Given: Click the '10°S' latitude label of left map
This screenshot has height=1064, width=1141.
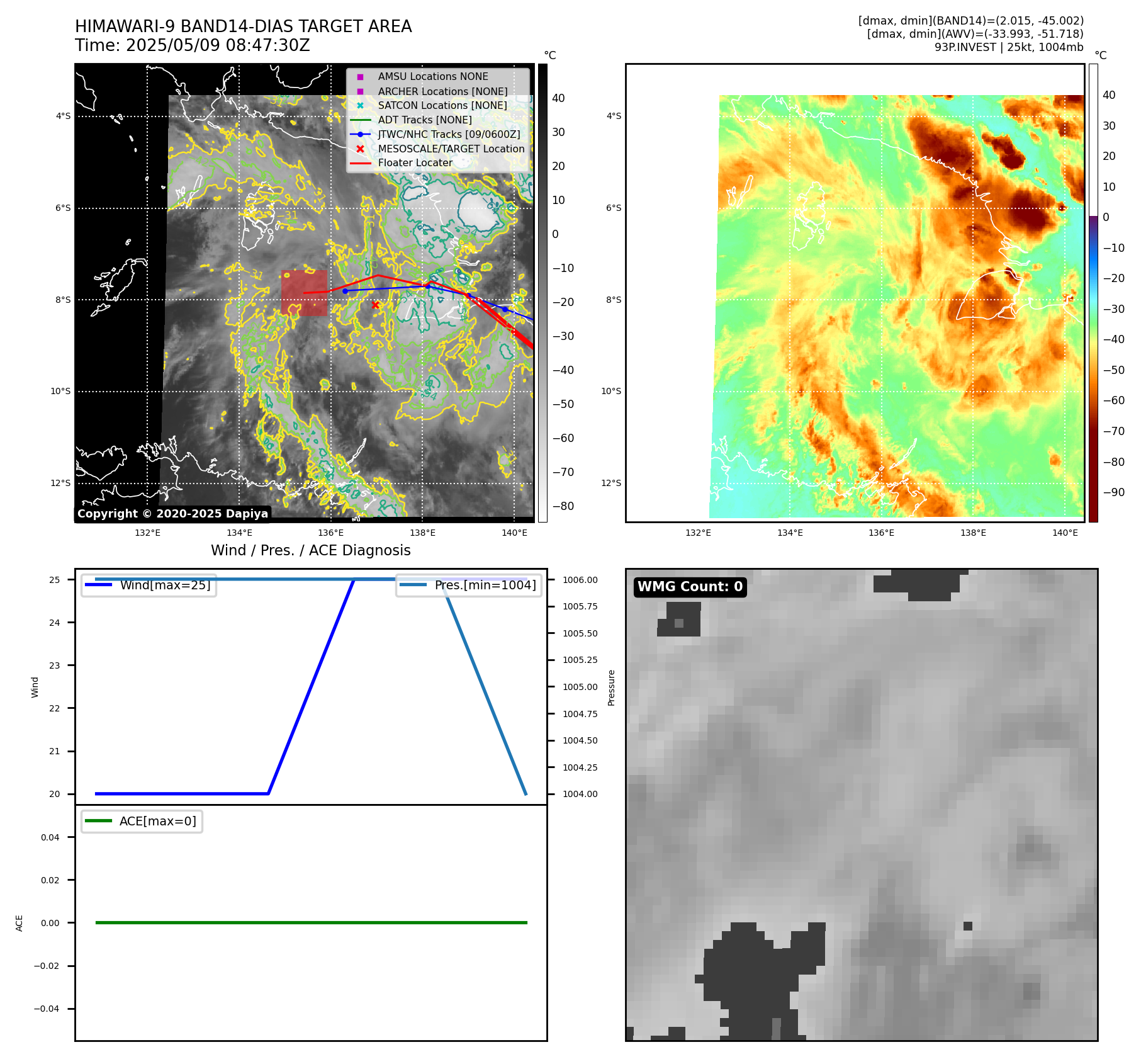Looking at the screenshot, I should [x=60, y=392].
